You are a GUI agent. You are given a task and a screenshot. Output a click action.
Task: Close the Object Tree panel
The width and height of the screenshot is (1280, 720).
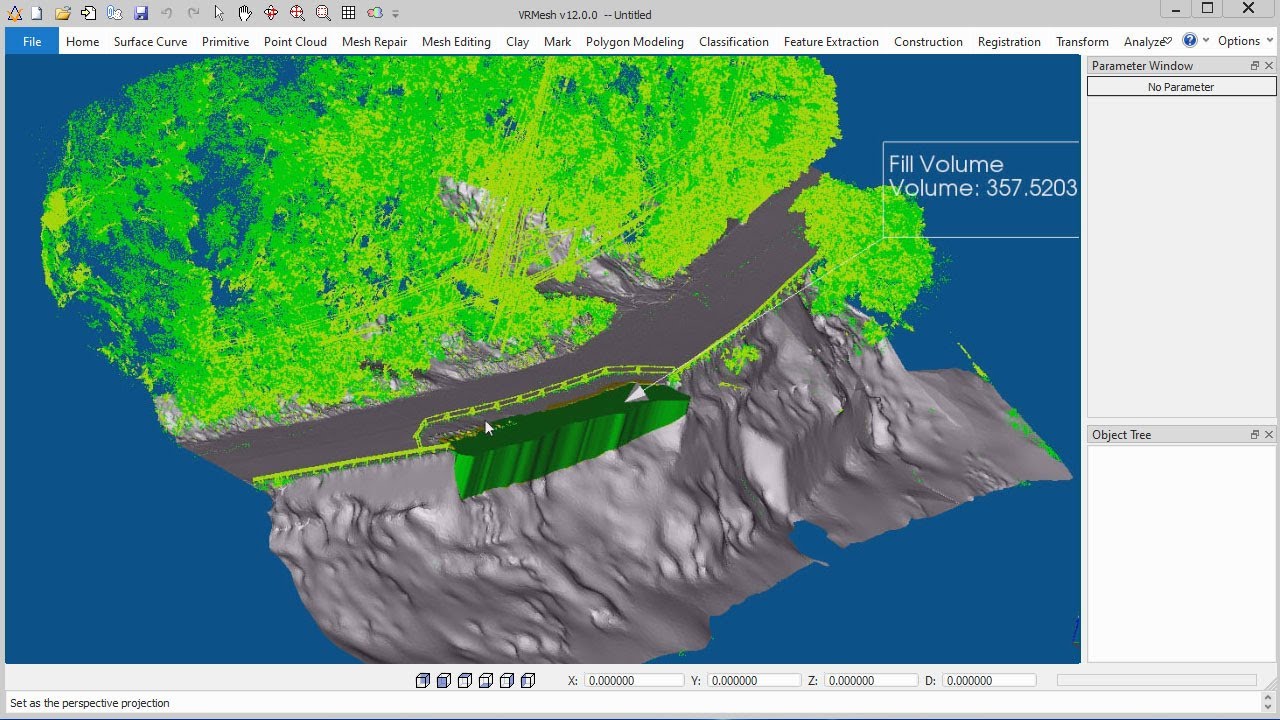coord(1269,434)
